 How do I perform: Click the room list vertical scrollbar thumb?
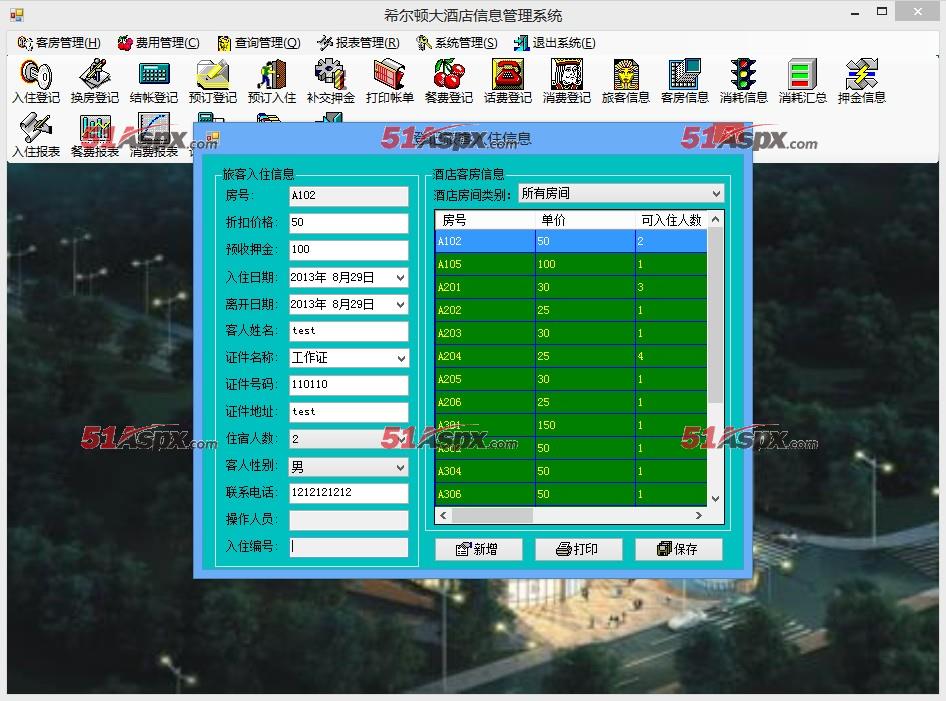[x=715, y=316]
